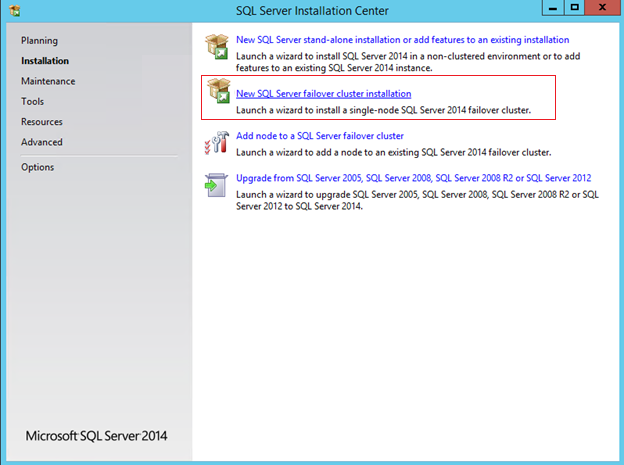The height and width of the screenshot is (465, 624).
Task: Click 'Launch a wizard to add a node' description
Action: point(394,152)
